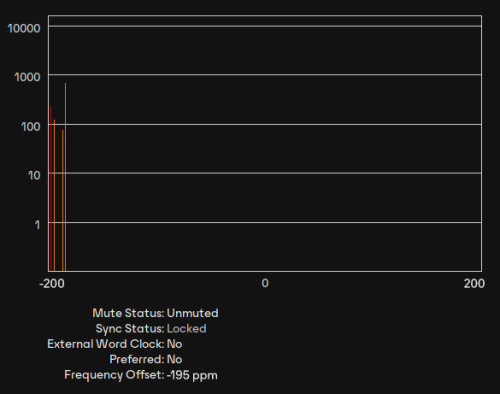The width and height of the screenshot is (500, 394).
Task: Click the Frequency Offset -195 ppm value
Action: [192, 375]
